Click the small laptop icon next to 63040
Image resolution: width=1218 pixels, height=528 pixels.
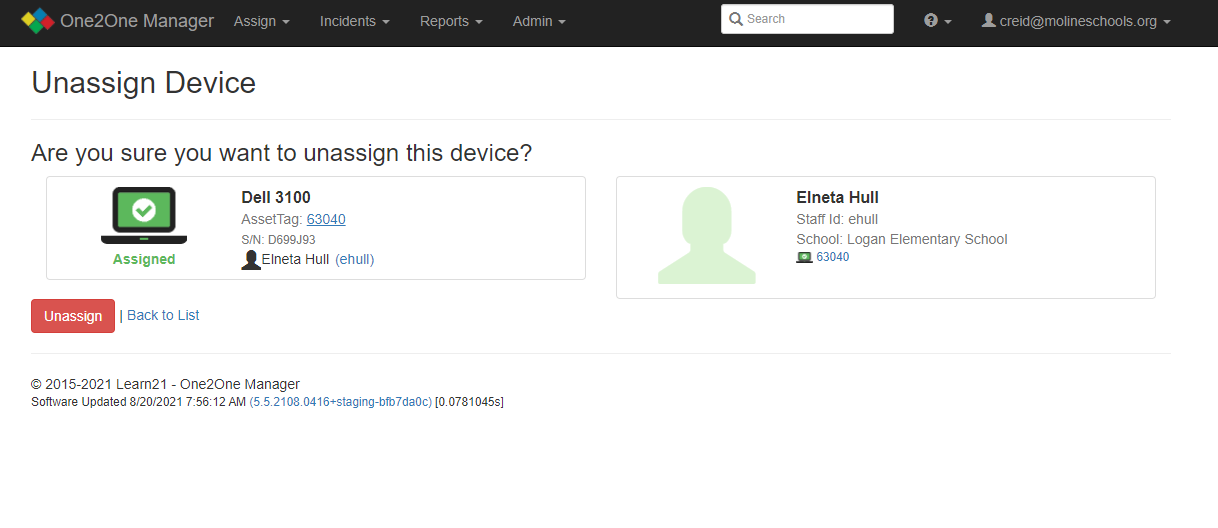pos(804,258)
